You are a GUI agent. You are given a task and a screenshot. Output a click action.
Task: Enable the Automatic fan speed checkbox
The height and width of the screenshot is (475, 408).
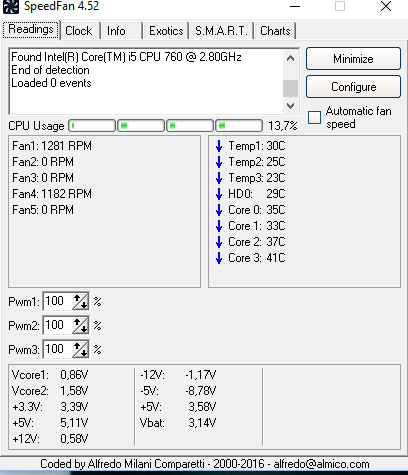pos(314,118)
